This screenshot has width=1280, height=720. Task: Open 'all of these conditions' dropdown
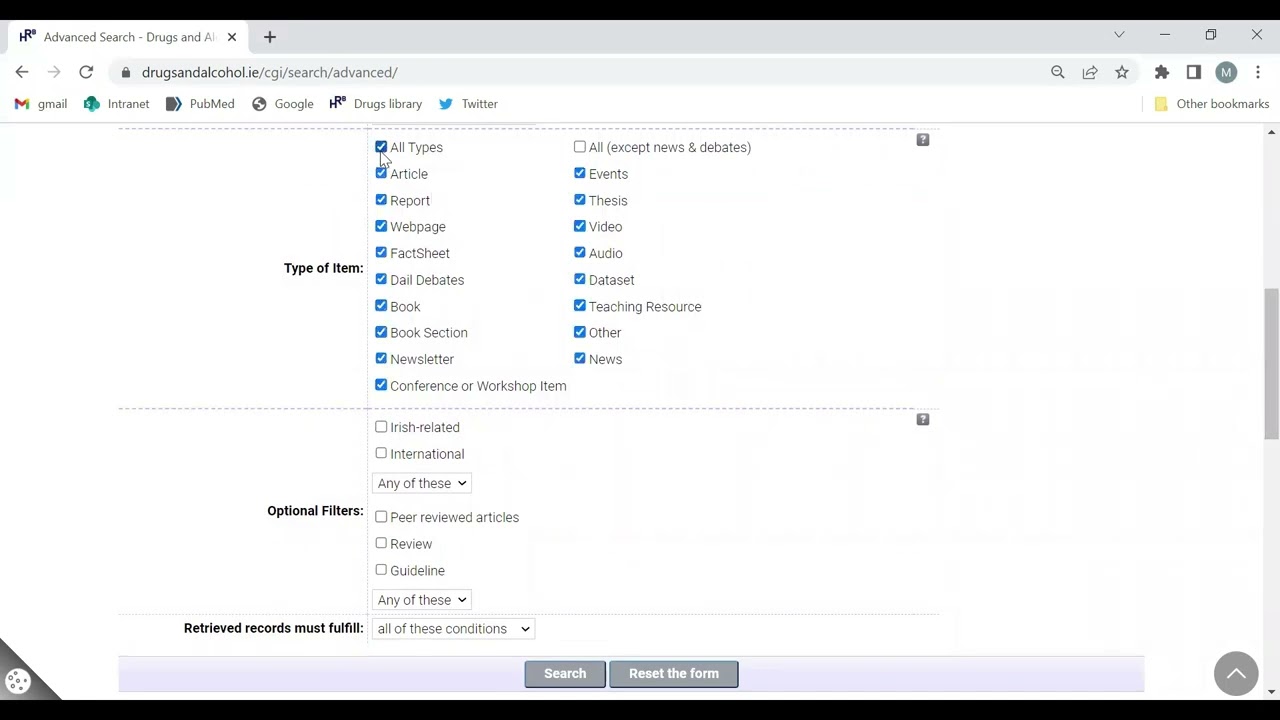[x=453, y=629]
